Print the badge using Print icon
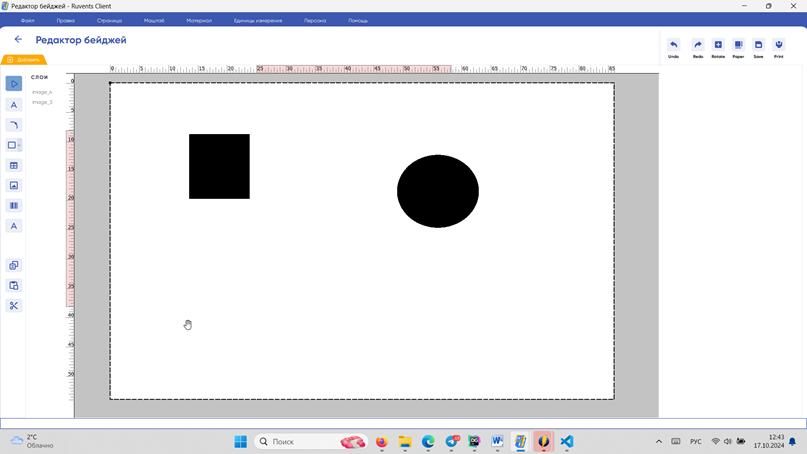Viewport: 807px width, 454px height. (x=778, y=45)
